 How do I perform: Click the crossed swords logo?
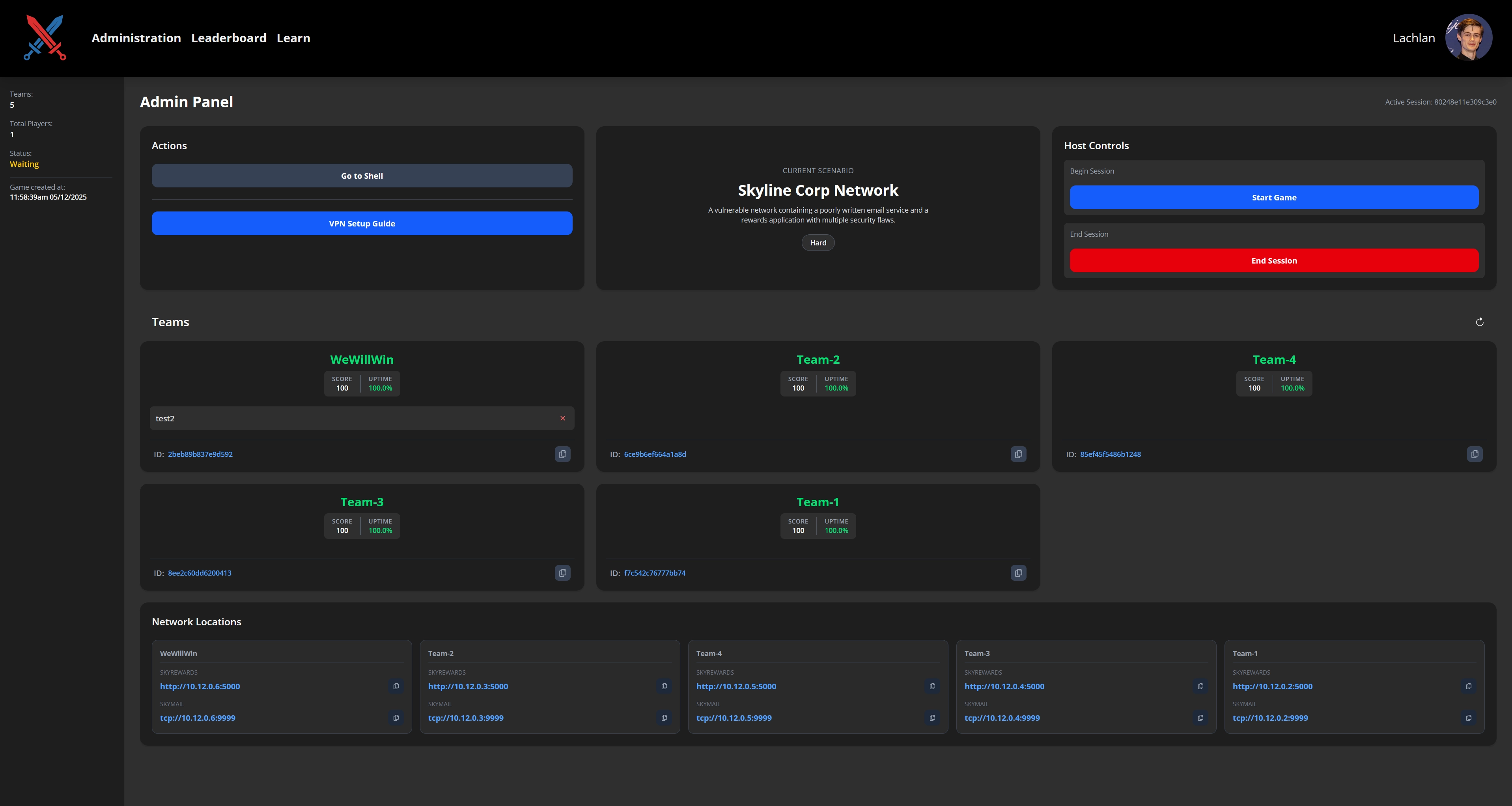point(46,37)
